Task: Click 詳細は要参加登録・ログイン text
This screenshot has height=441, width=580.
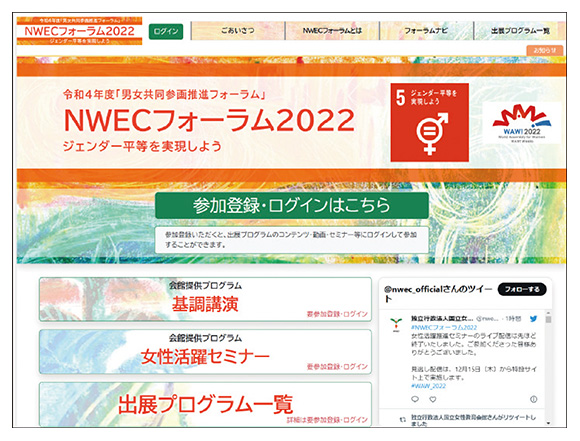Action: pos(327,420)
